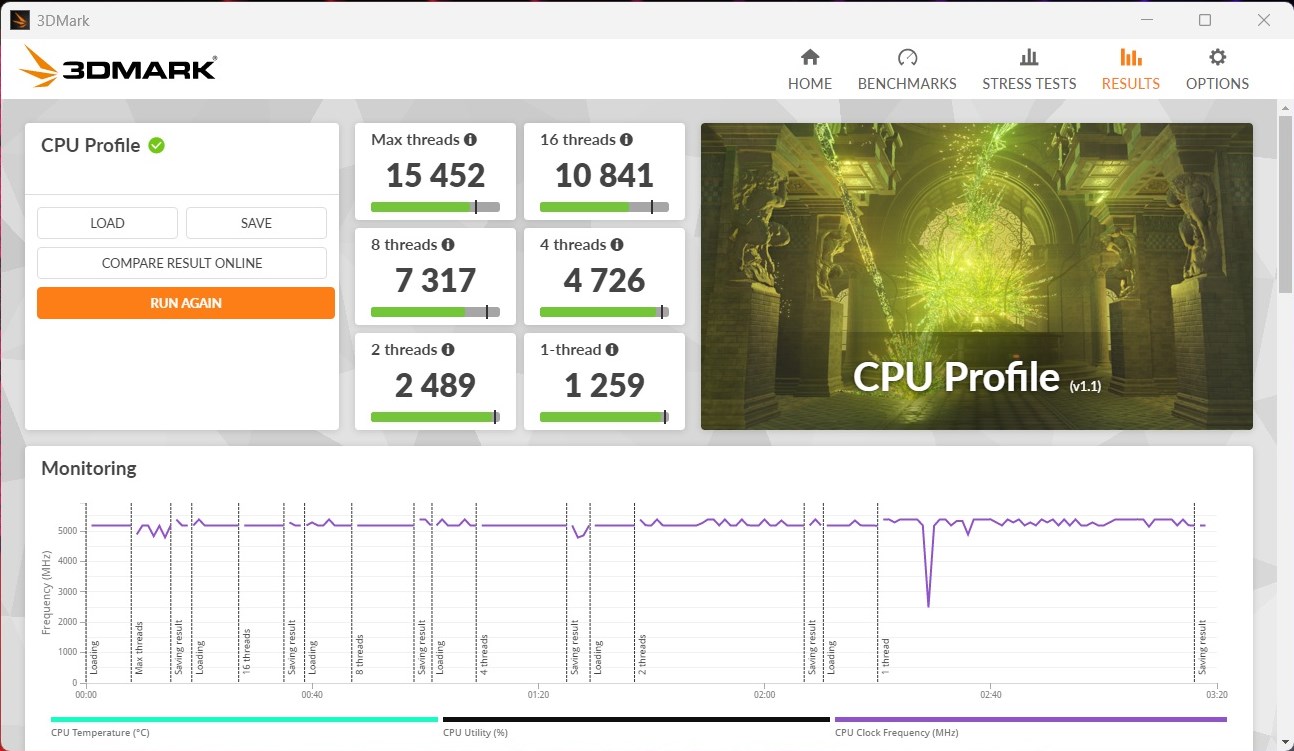Click the green CPU Profile validation checkmark

point(157,145)
